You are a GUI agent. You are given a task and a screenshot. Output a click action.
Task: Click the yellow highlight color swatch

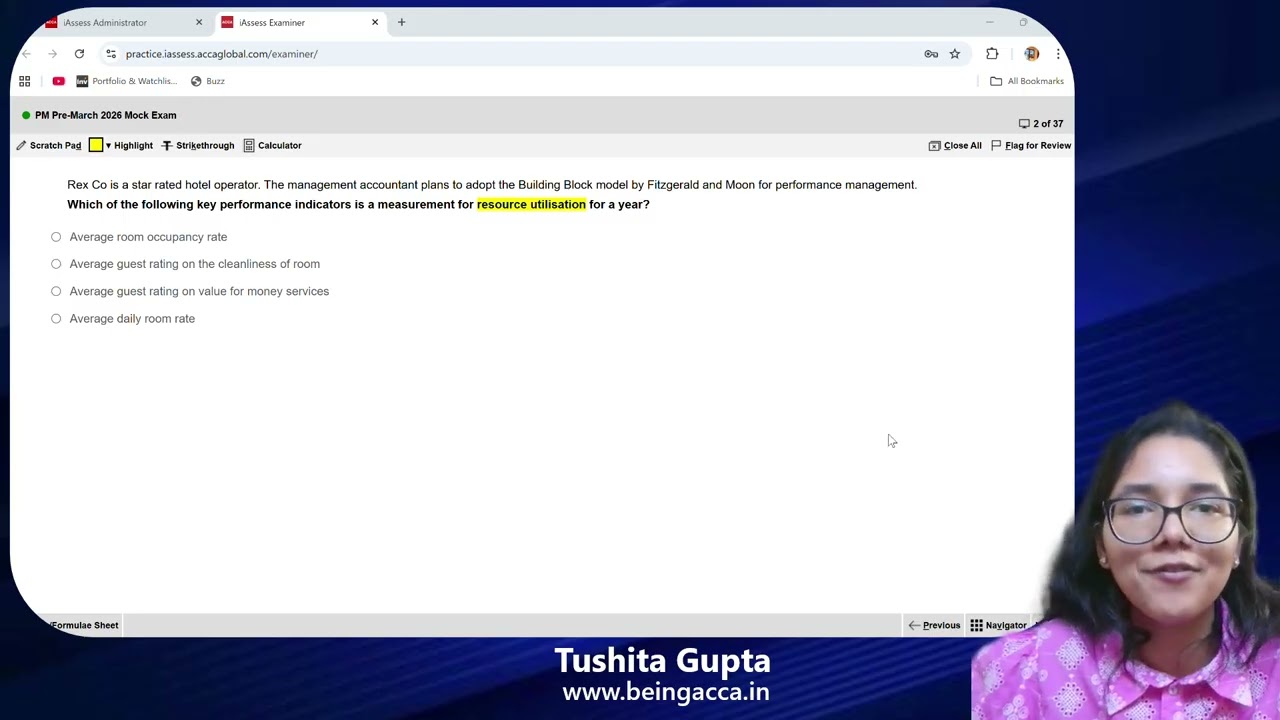[95, 145]
